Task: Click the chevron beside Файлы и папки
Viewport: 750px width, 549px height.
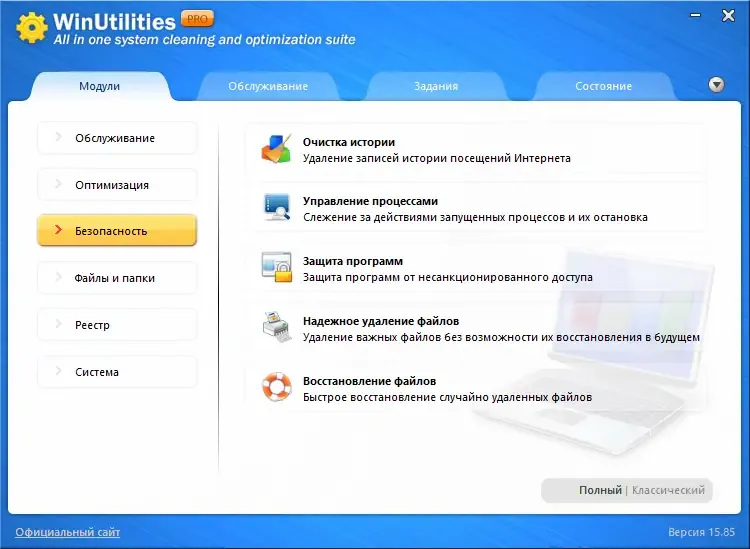Action: 58,277
